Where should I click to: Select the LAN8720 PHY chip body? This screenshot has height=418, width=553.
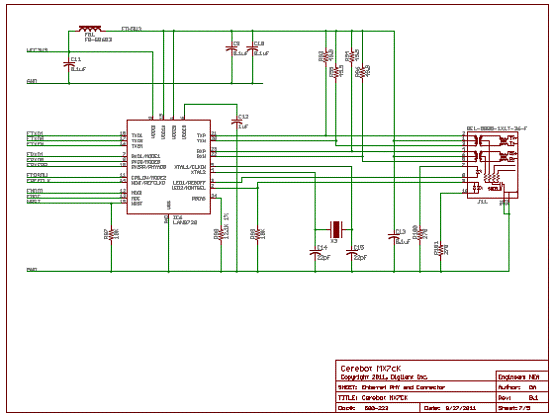tap(169, 167)
